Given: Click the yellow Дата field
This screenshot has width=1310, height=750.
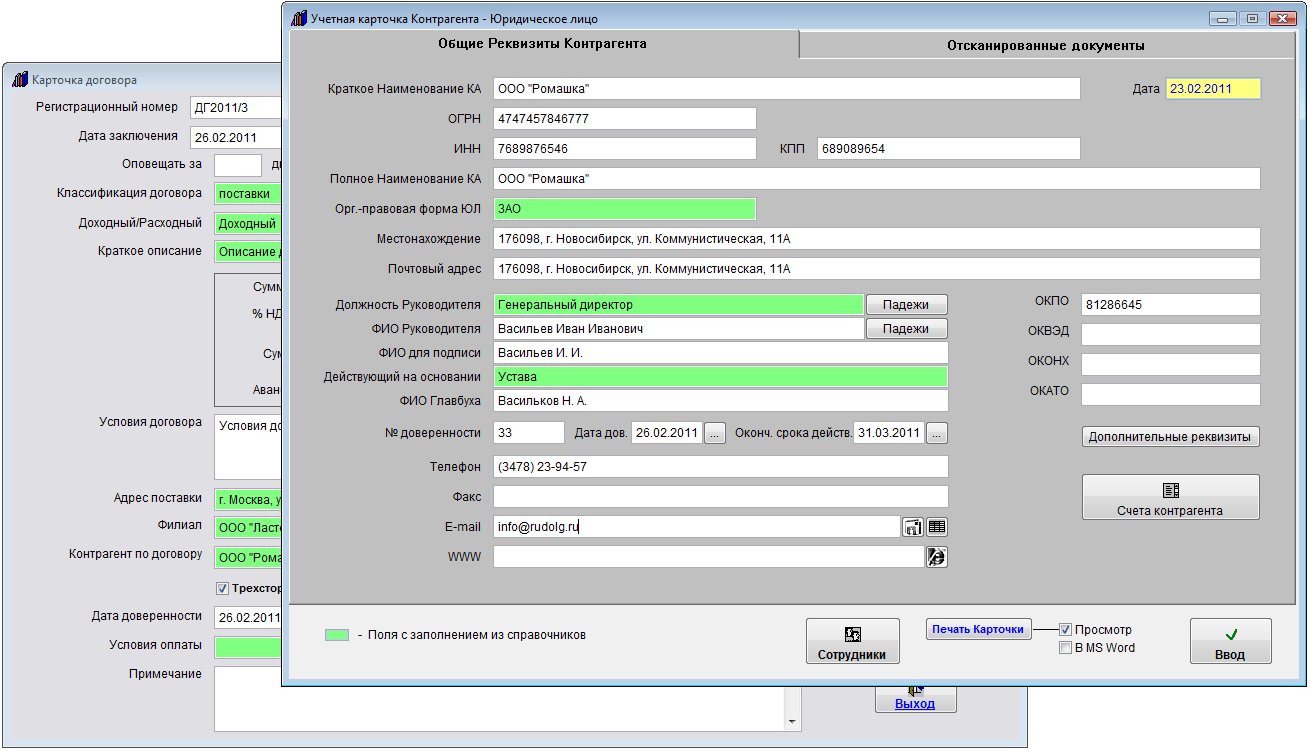Looking at the screenshot, I should (1213, 89).
